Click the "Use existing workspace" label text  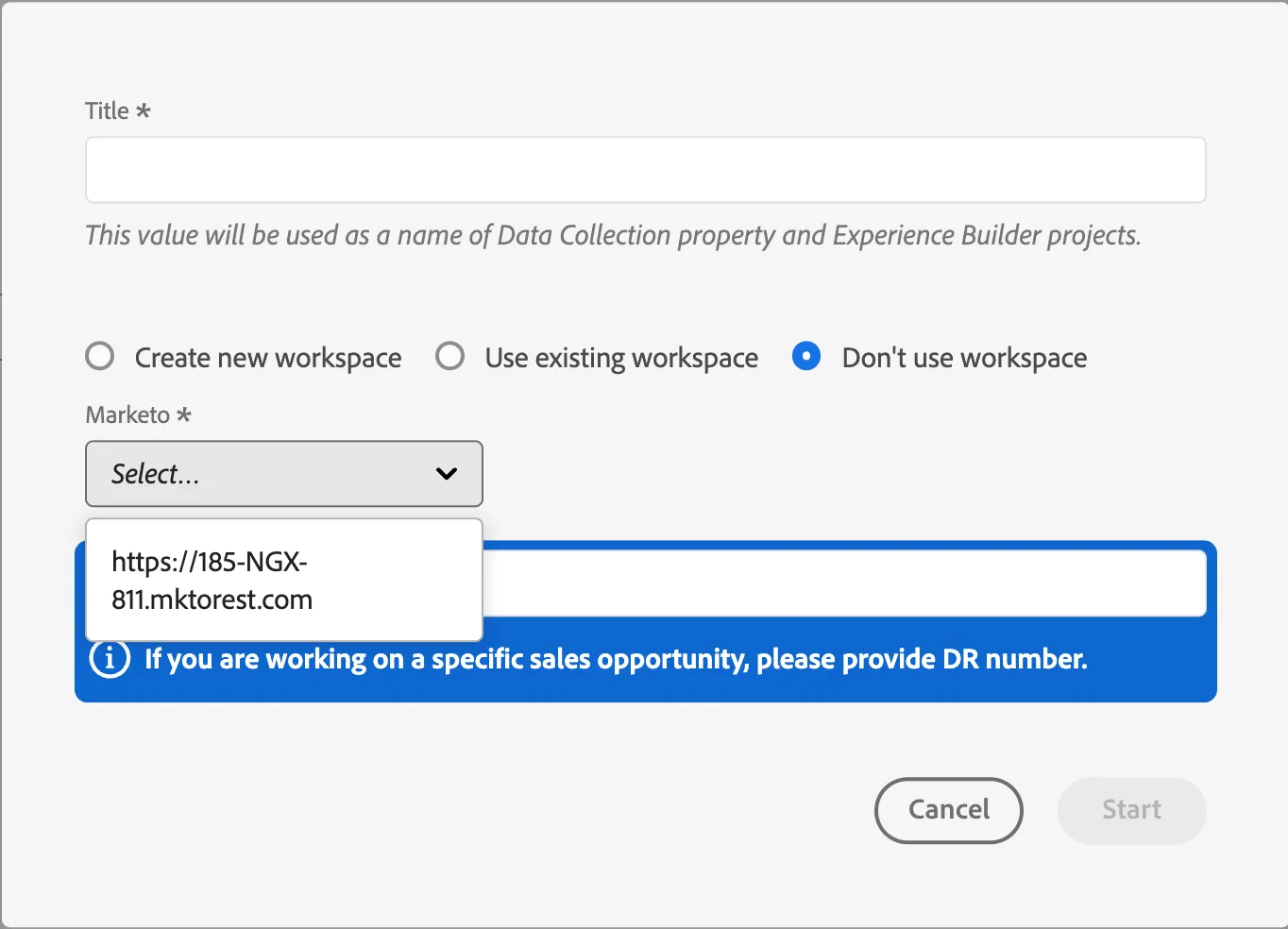pos(621,359)
